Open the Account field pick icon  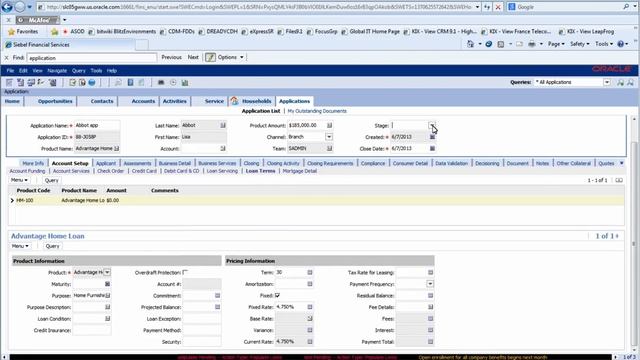[x=223, y=149]
